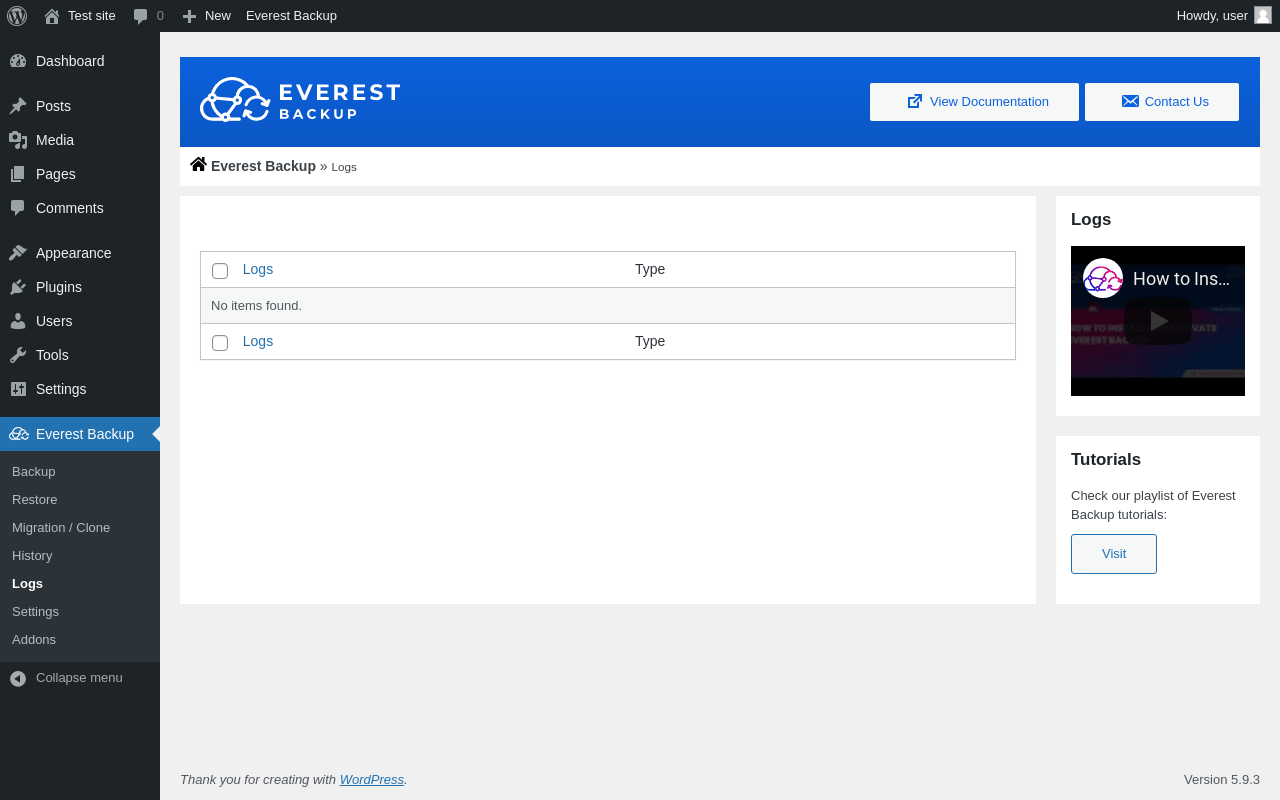Click the Settings sliders icon in sidebar

click(18, 389)
